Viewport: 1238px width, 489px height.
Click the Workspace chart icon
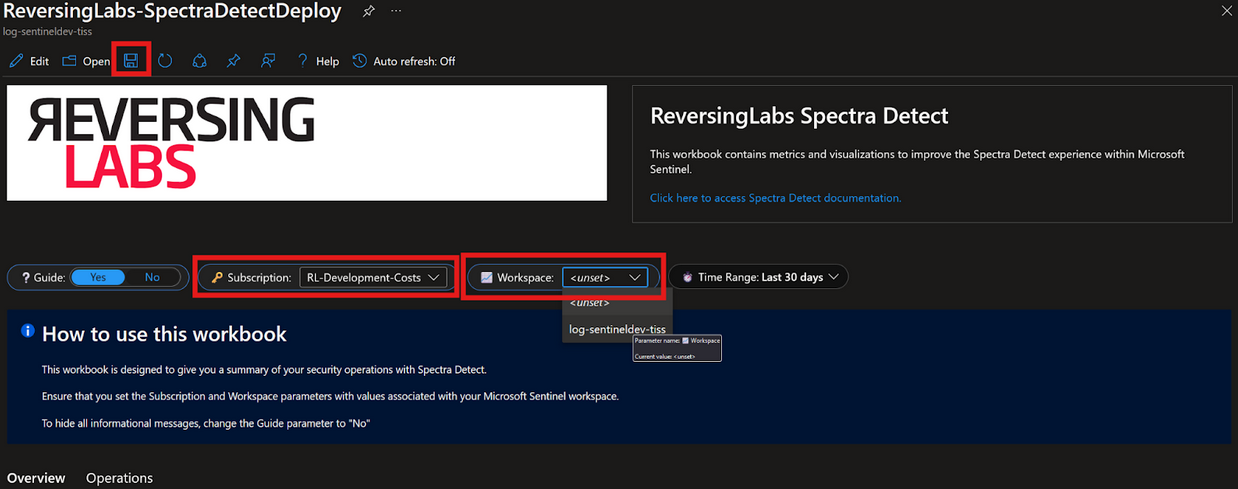point(486,277)
